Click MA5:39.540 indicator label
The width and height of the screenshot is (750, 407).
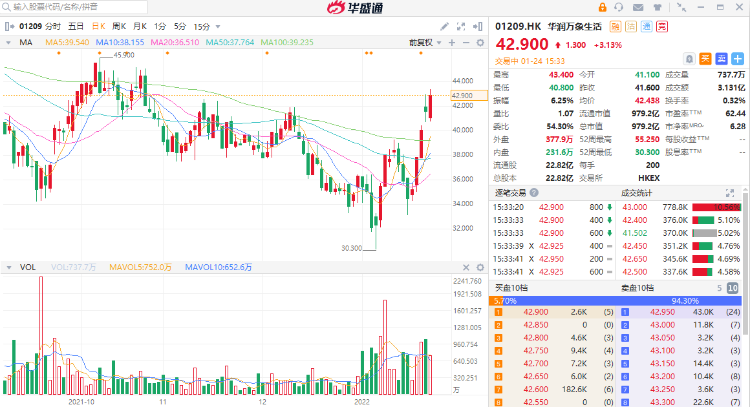[x=67, y=43]
